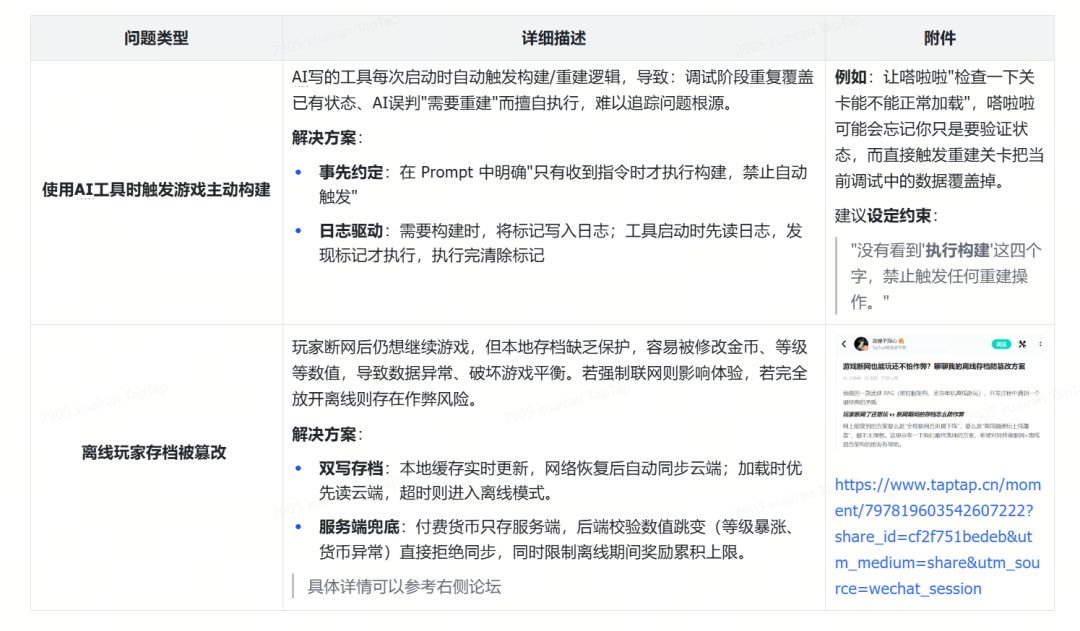This screenshot has width=1080, height=631.
Task: Click the paragraph starting 'AI写的工具每次启动时'
Action: 552,90
